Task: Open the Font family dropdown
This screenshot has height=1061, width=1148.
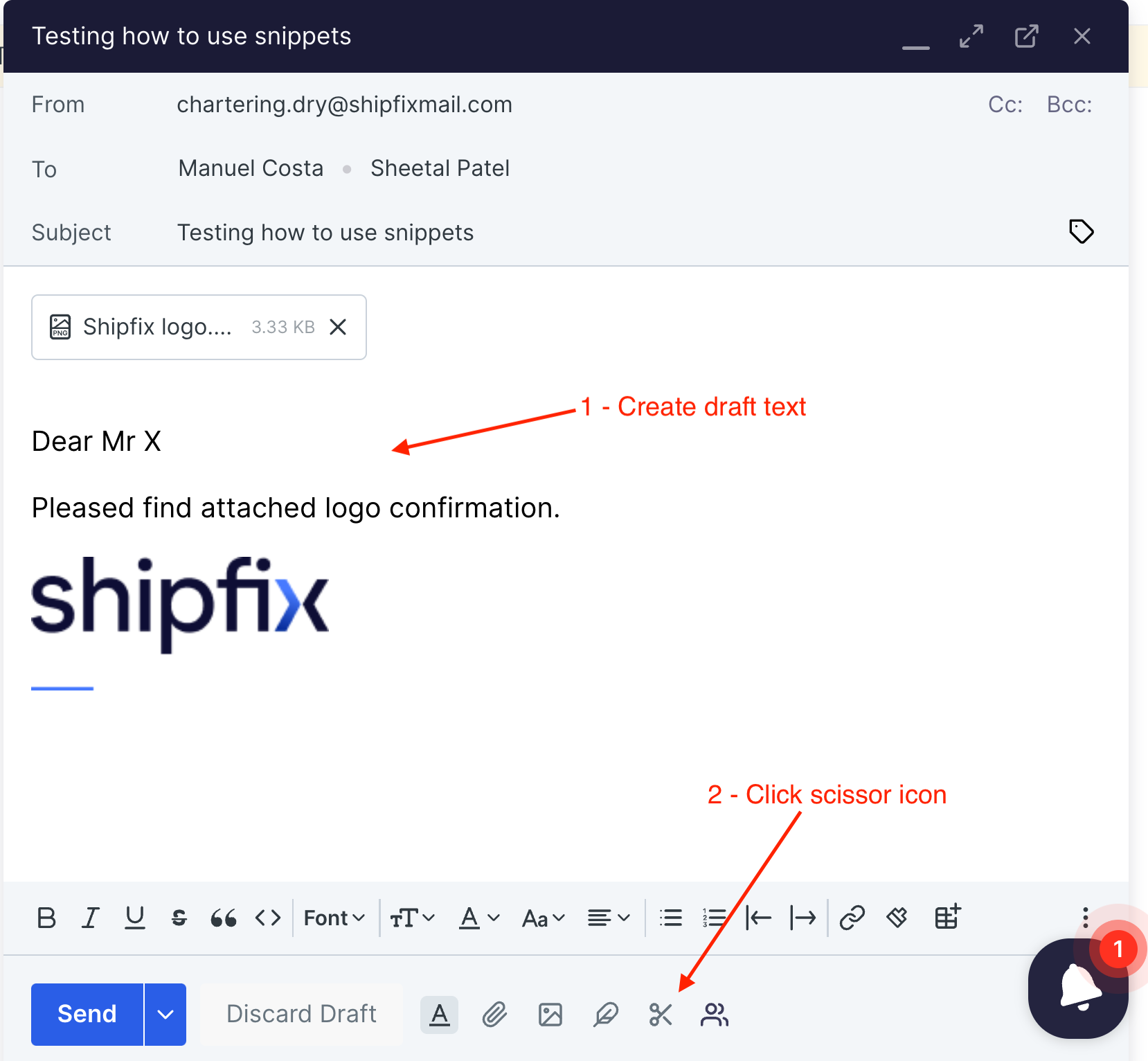Action: point(334,918)
